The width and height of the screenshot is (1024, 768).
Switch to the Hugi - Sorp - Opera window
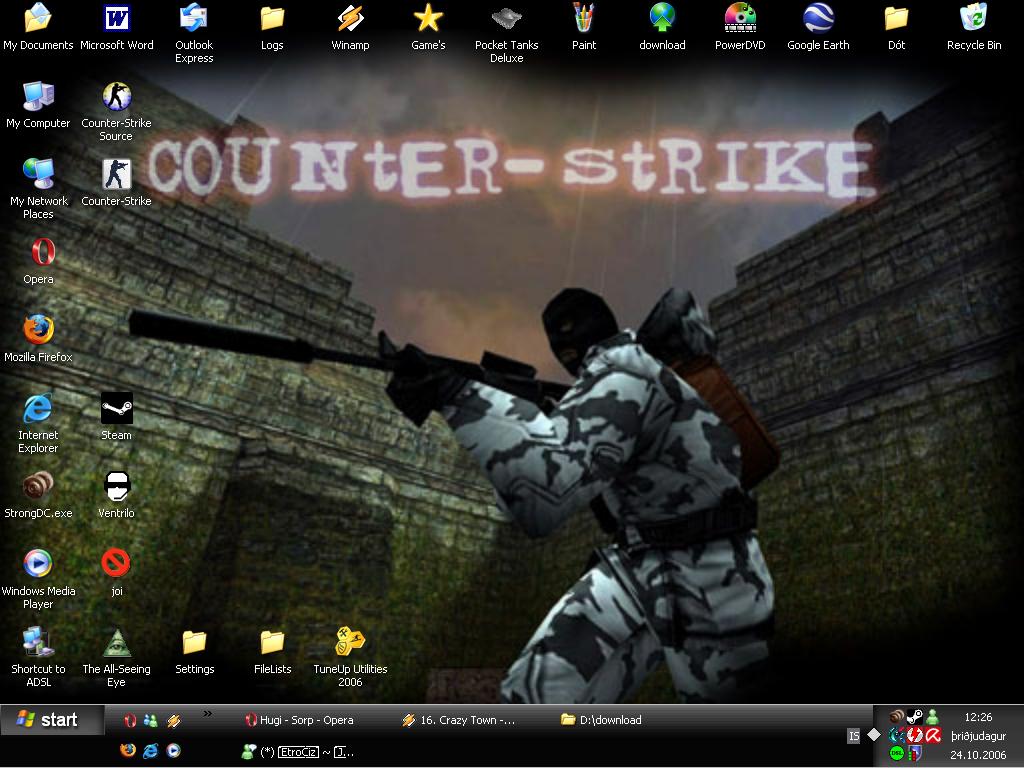(300, 720)
